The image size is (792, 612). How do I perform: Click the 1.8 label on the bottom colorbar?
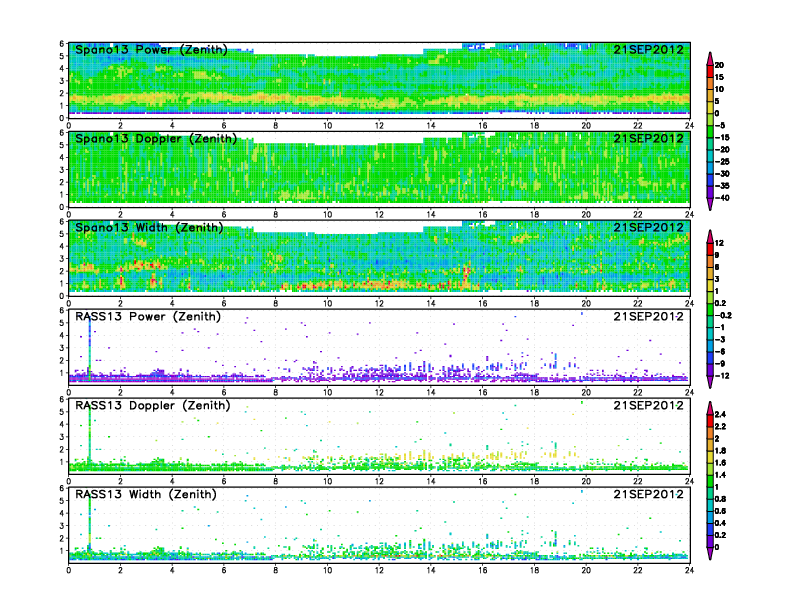click(x=721, y=451)
